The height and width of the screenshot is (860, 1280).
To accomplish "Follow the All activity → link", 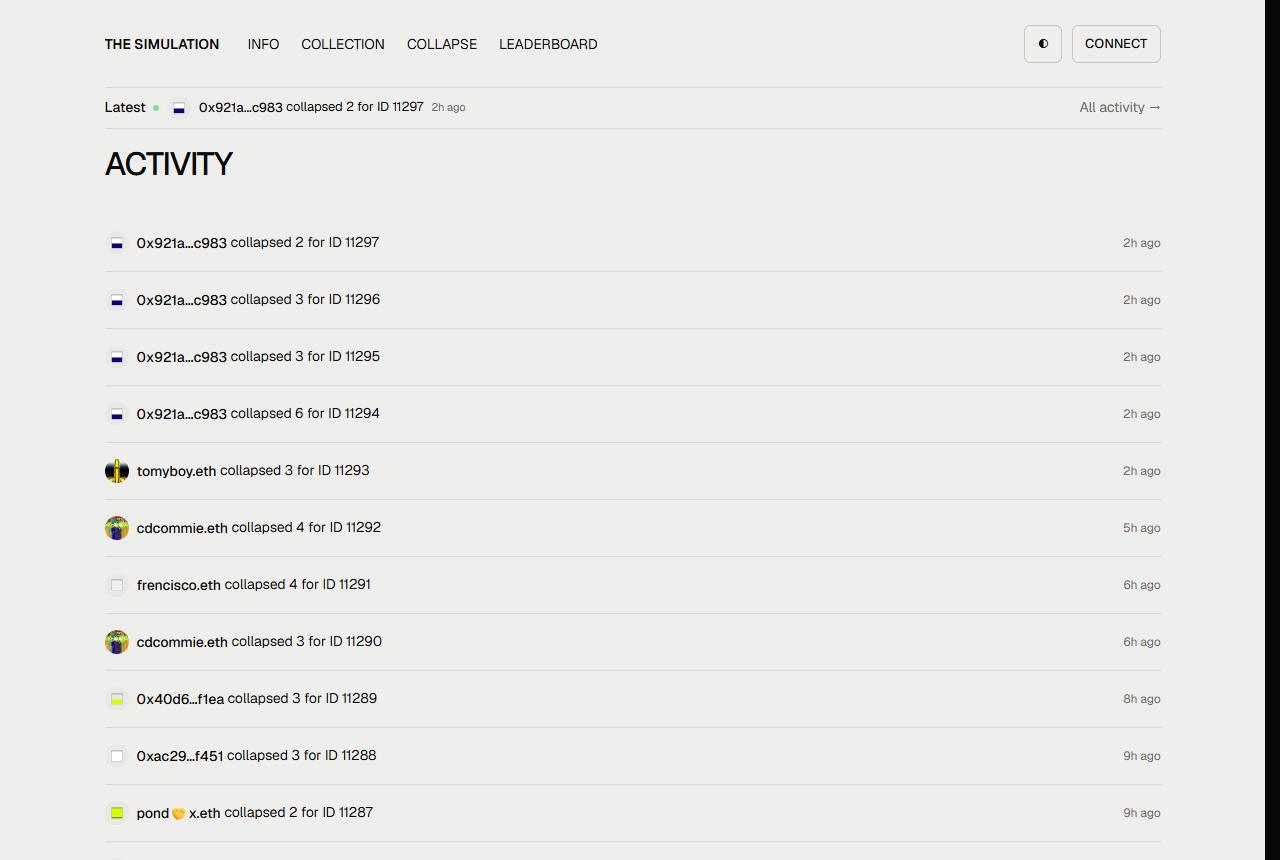I will pyautogui.click(x=1120, y=107).
